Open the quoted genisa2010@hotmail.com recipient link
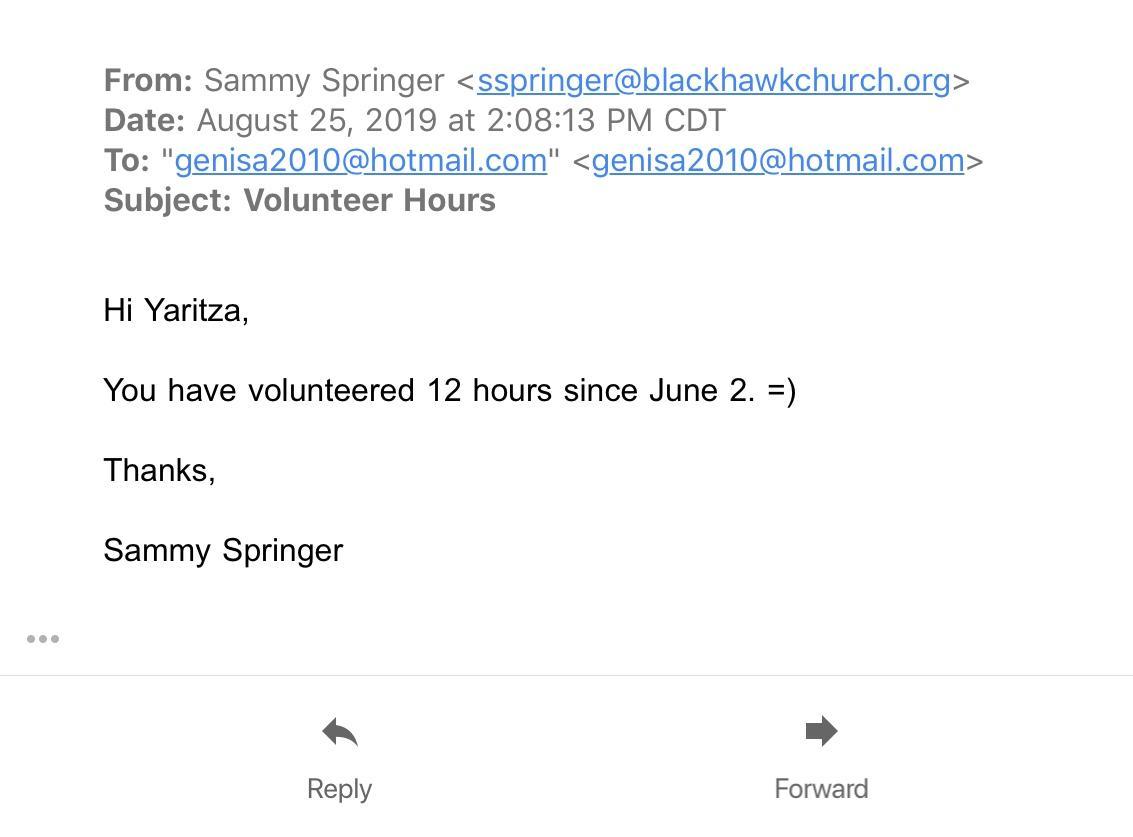1133x837 pixels. coord(361,160)
